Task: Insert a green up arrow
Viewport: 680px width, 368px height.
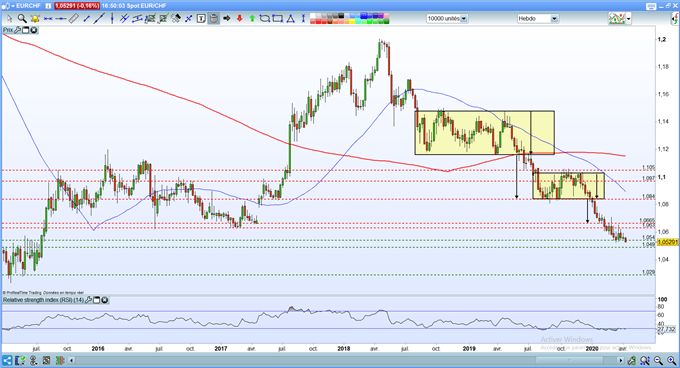Action: [252, 18]
